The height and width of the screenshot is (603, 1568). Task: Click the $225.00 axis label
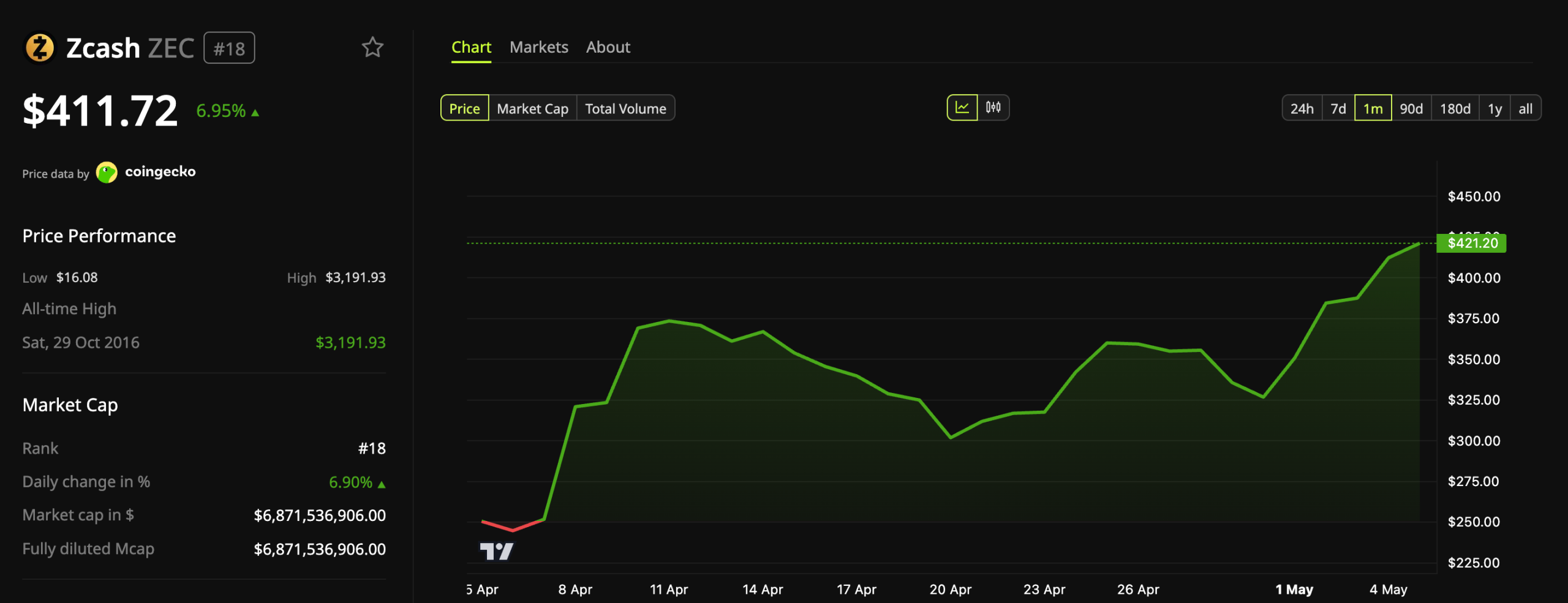click(x=1474, y=563)
